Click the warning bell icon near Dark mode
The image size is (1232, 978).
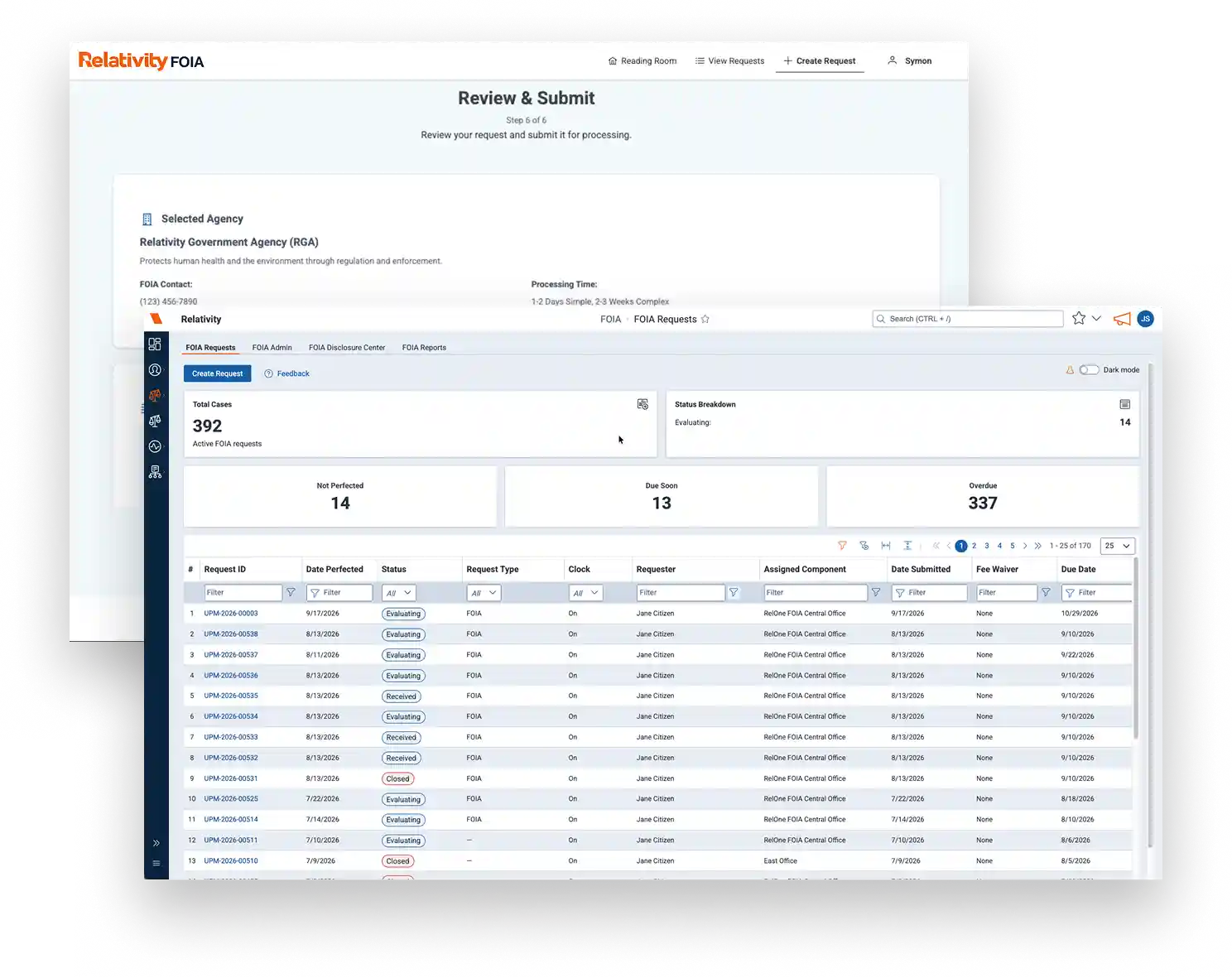tap(1070, 370)
